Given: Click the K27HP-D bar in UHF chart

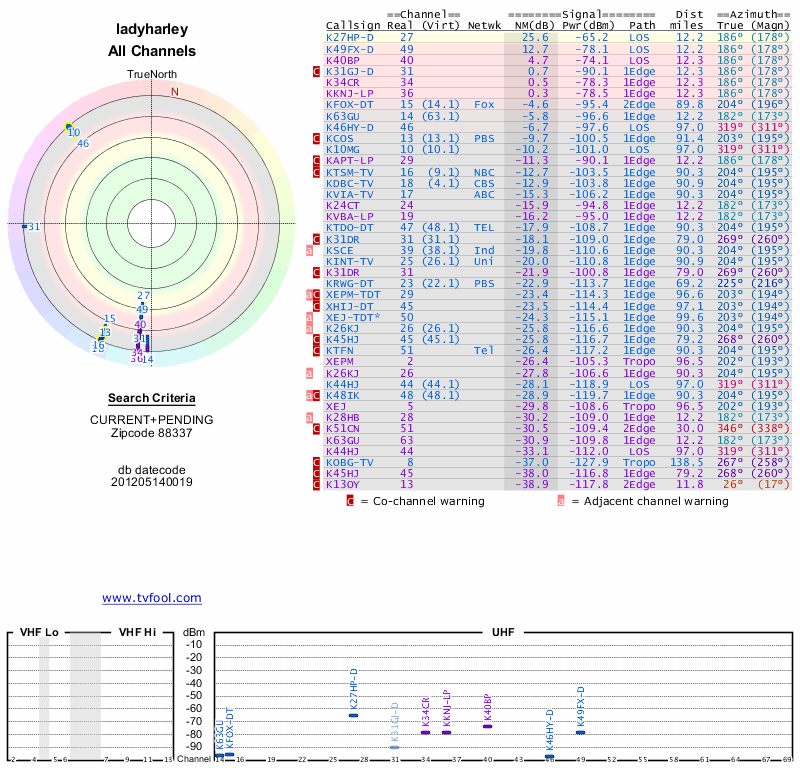Looking at the screenshot, I should [x=353, y=714].
